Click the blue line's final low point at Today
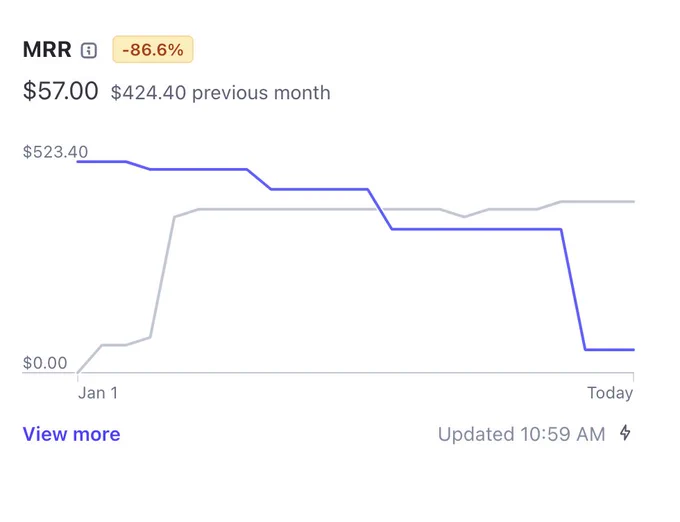This screenshot has width=680, height=522. coord(634,349)
